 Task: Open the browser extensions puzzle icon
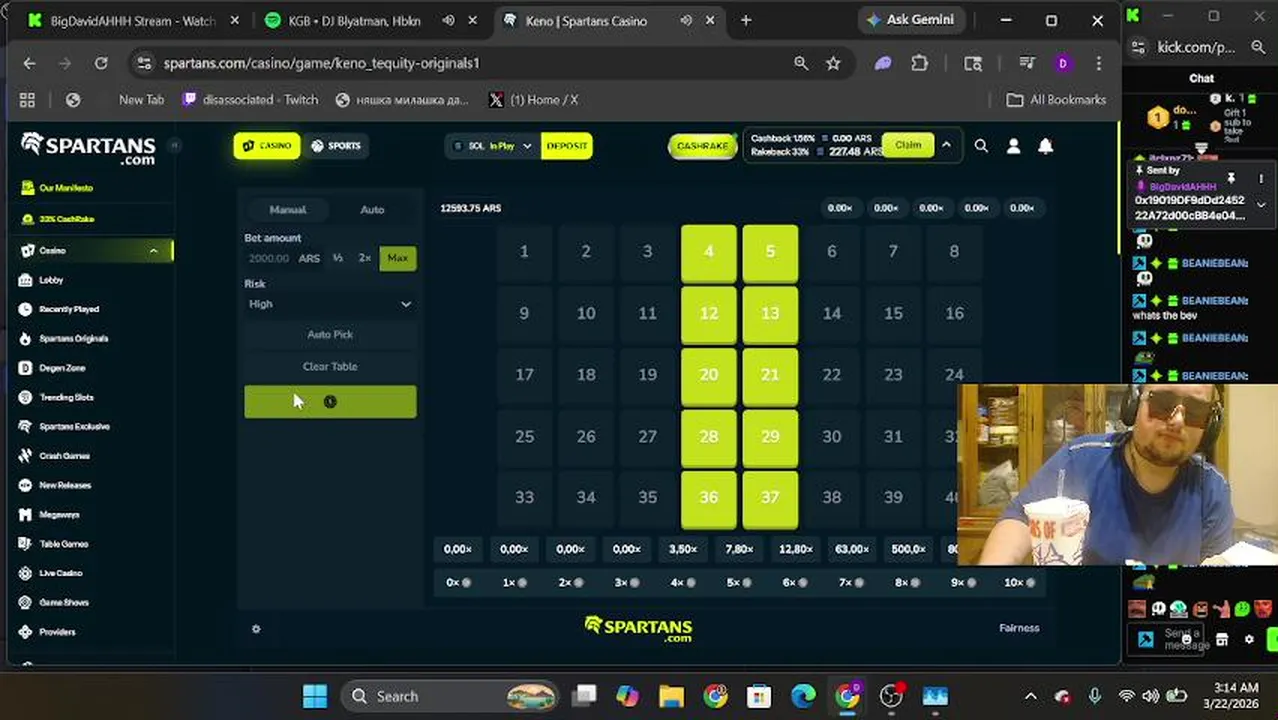click(x=920, y=63)
